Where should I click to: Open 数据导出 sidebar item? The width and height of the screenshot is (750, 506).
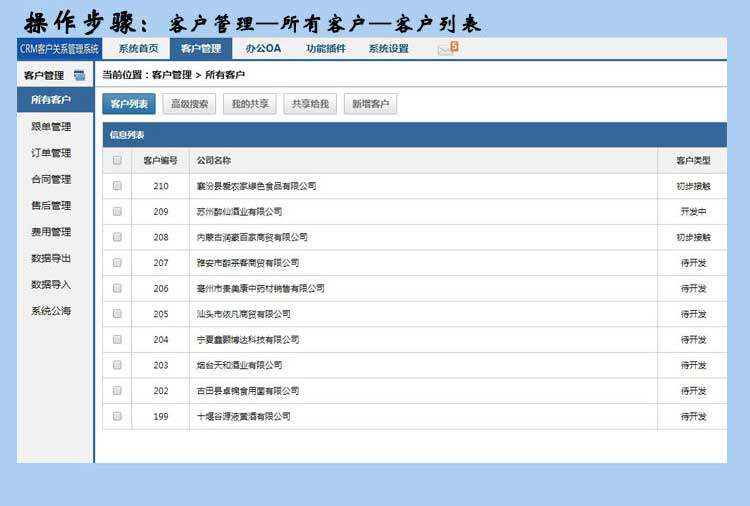click(51, 259)
